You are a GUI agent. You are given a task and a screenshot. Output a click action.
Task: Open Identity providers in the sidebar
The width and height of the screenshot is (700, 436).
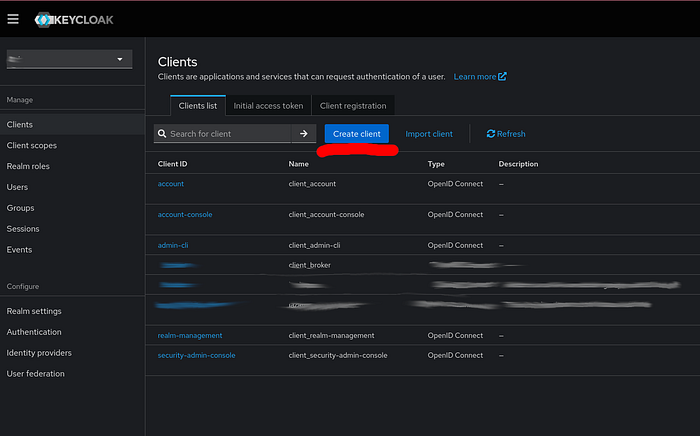[72, 353]
